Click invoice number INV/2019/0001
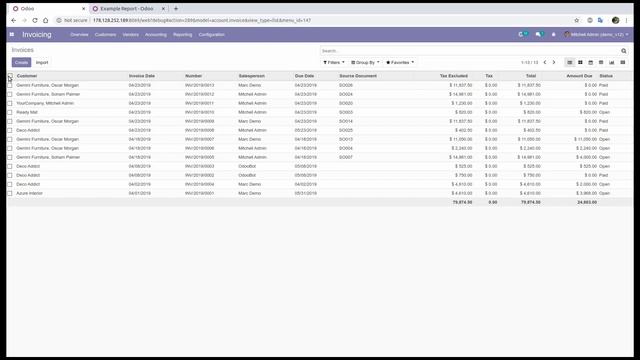 pyautogui.click(x=200, y=193)
